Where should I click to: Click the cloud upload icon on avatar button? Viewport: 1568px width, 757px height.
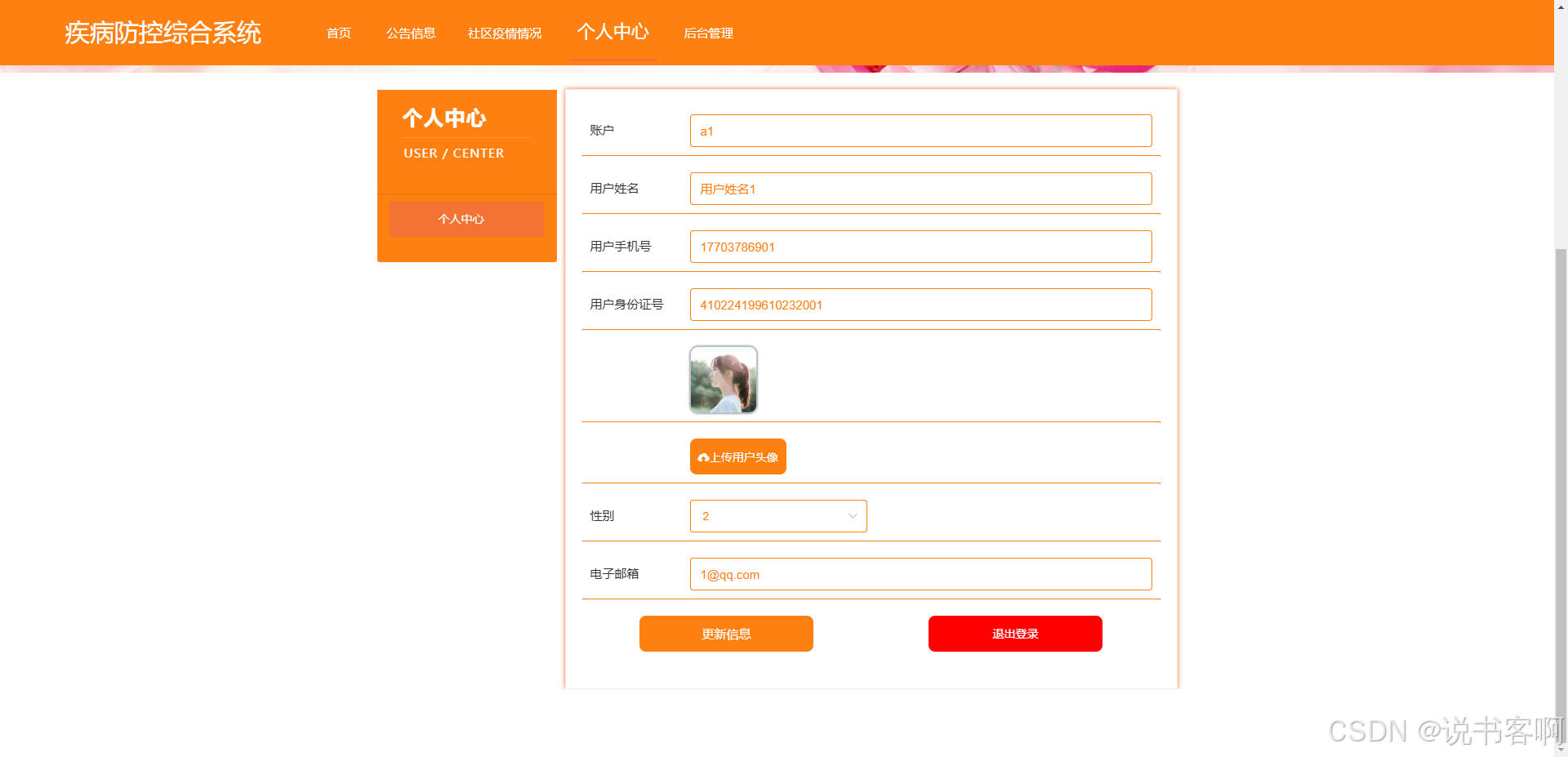pos(703,457)
